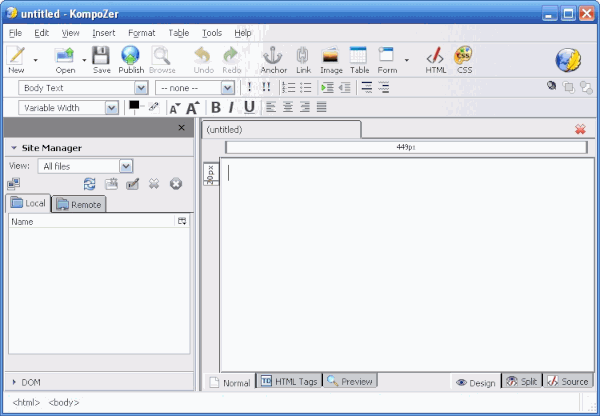The height and width of the screenshot is (416, 600).
Task: Open the HTML toolbar icon
Action: tap(436, 60)
